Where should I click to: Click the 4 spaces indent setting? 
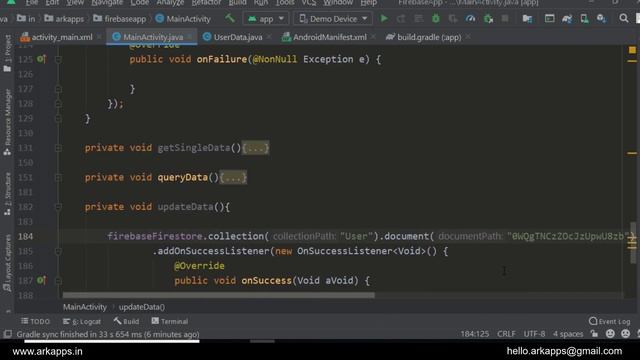coord(568,334)
